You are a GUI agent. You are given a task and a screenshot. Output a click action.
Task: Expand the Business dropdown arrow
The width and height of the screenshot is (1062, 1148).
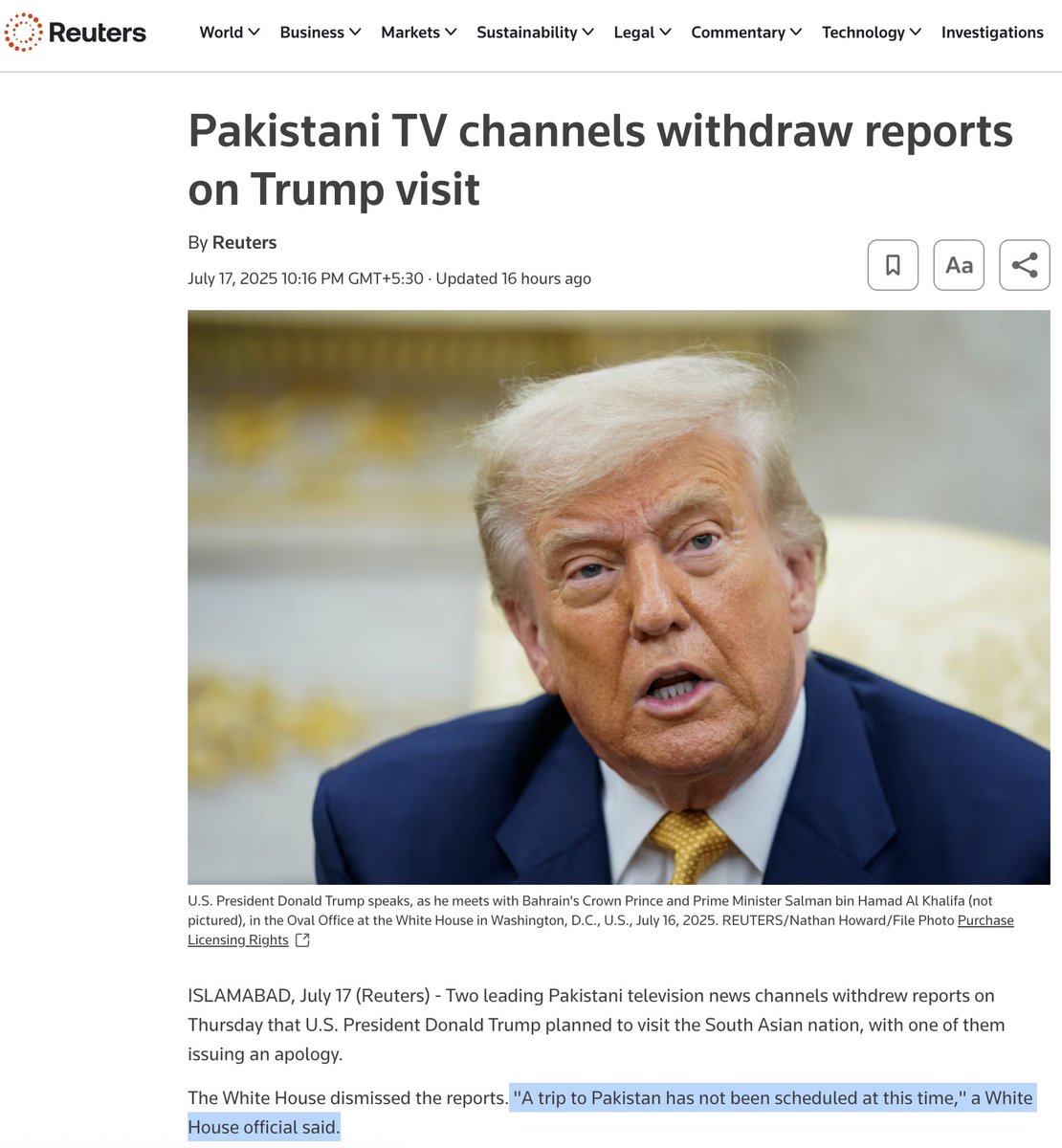355,32
